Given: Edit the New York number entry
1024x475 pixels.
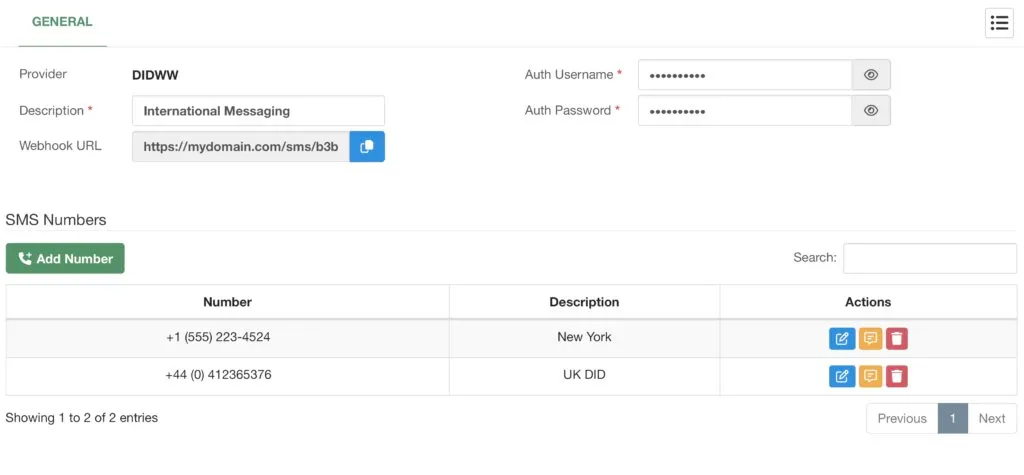Looking at the screenshot, I should point(842,338).
